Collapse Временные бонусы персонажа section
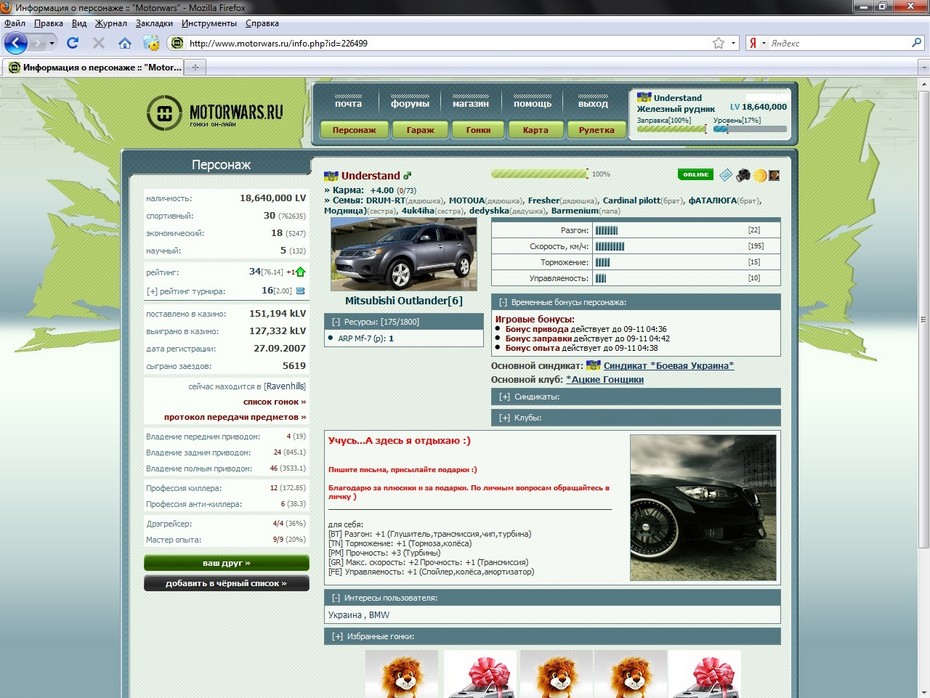The width and height of the screenshot is (930, 698). 503,302
